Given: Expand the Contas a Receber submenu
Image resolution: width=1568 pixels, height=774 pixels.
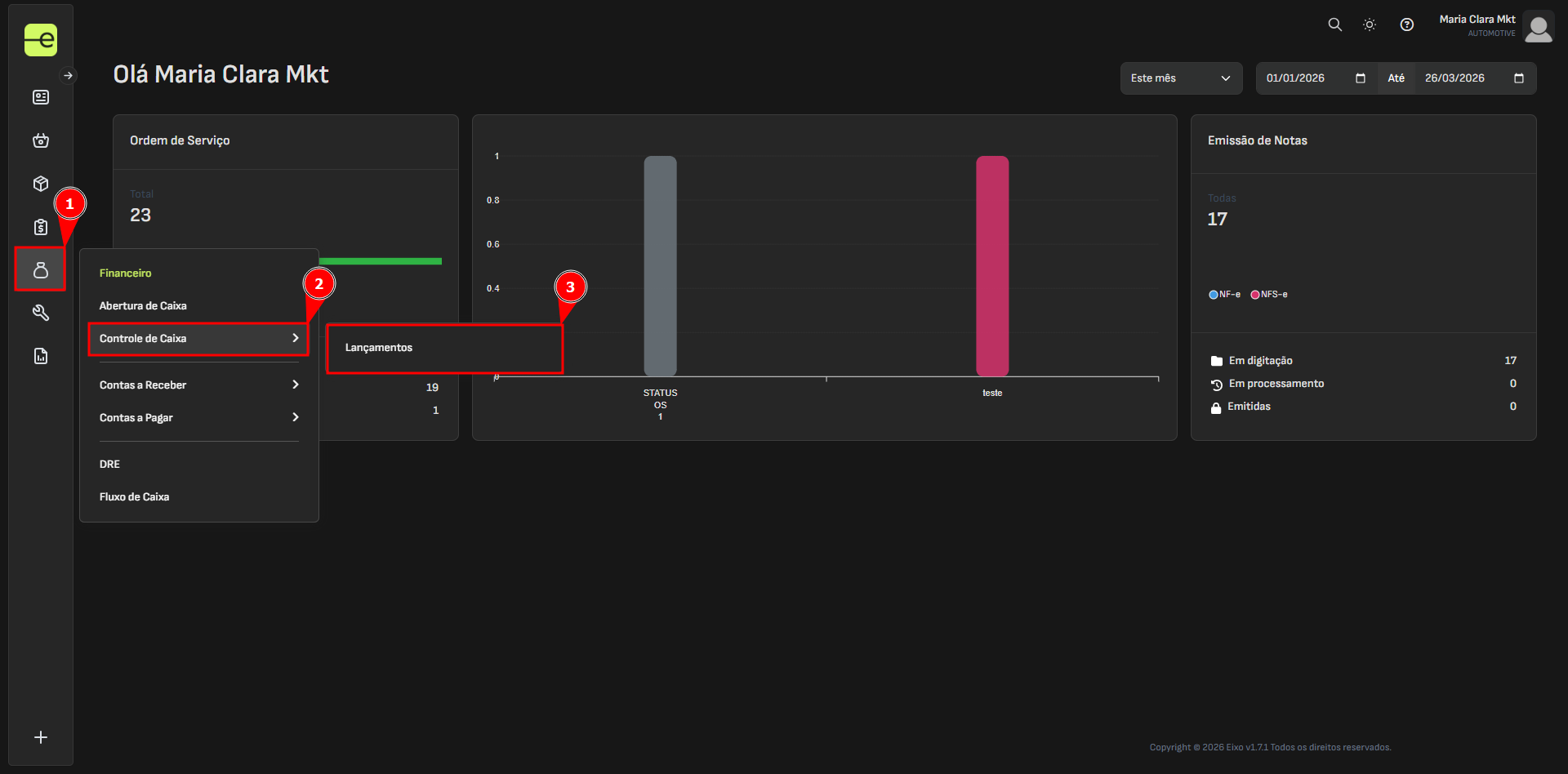Looking at the screenshot, I should [x=198, y=385].
